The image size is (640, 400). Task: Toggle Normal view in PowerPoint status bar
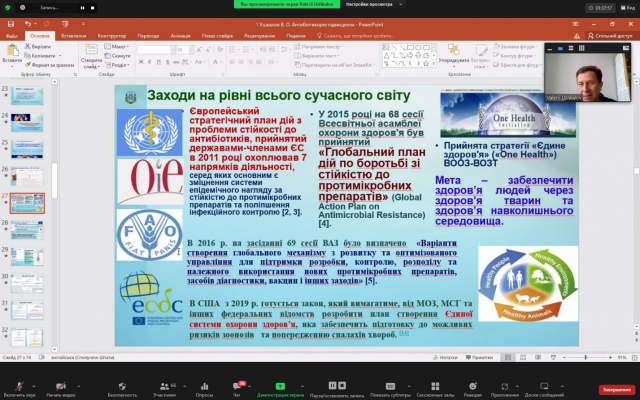coord(508,357)
